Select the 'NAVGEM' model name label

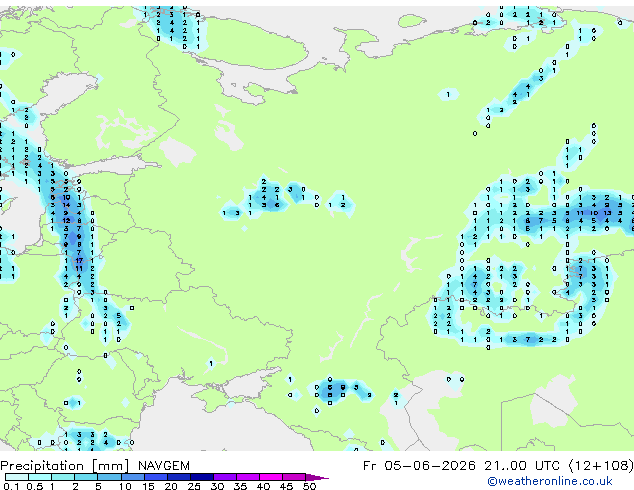click(x=164, y=466)
